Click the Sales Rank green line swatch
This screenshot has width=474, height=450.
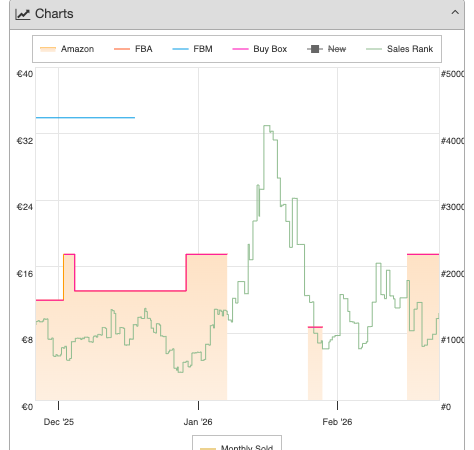pyautogui.click(x=374, y=49)
